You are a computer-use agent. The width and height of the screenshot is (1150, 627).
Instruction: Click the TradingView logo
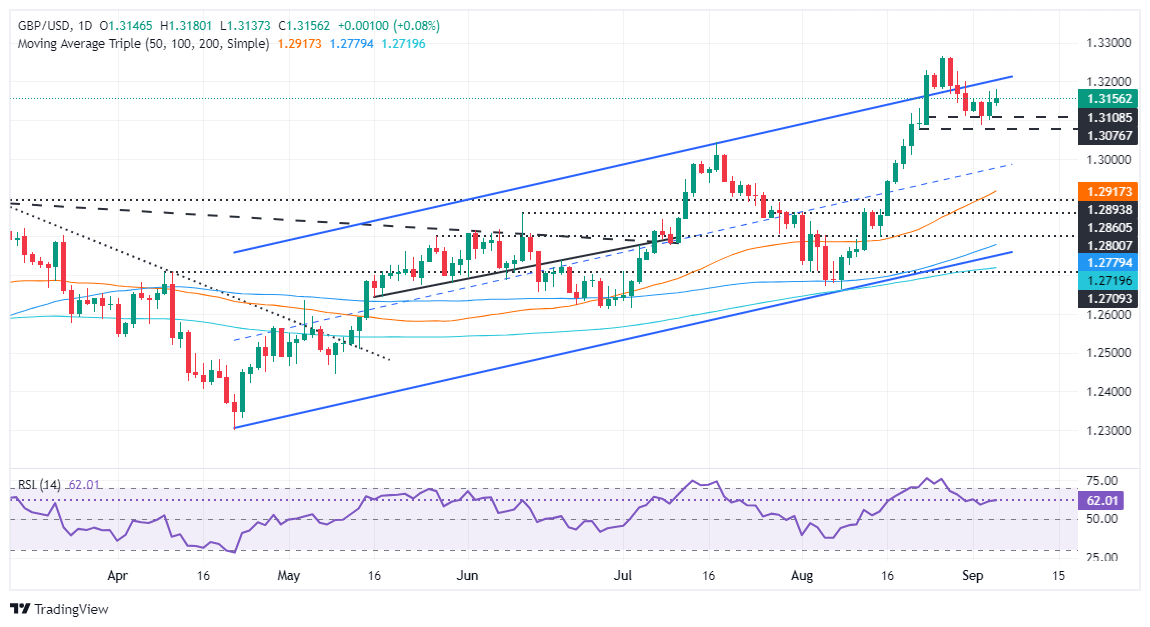point(59,608)
